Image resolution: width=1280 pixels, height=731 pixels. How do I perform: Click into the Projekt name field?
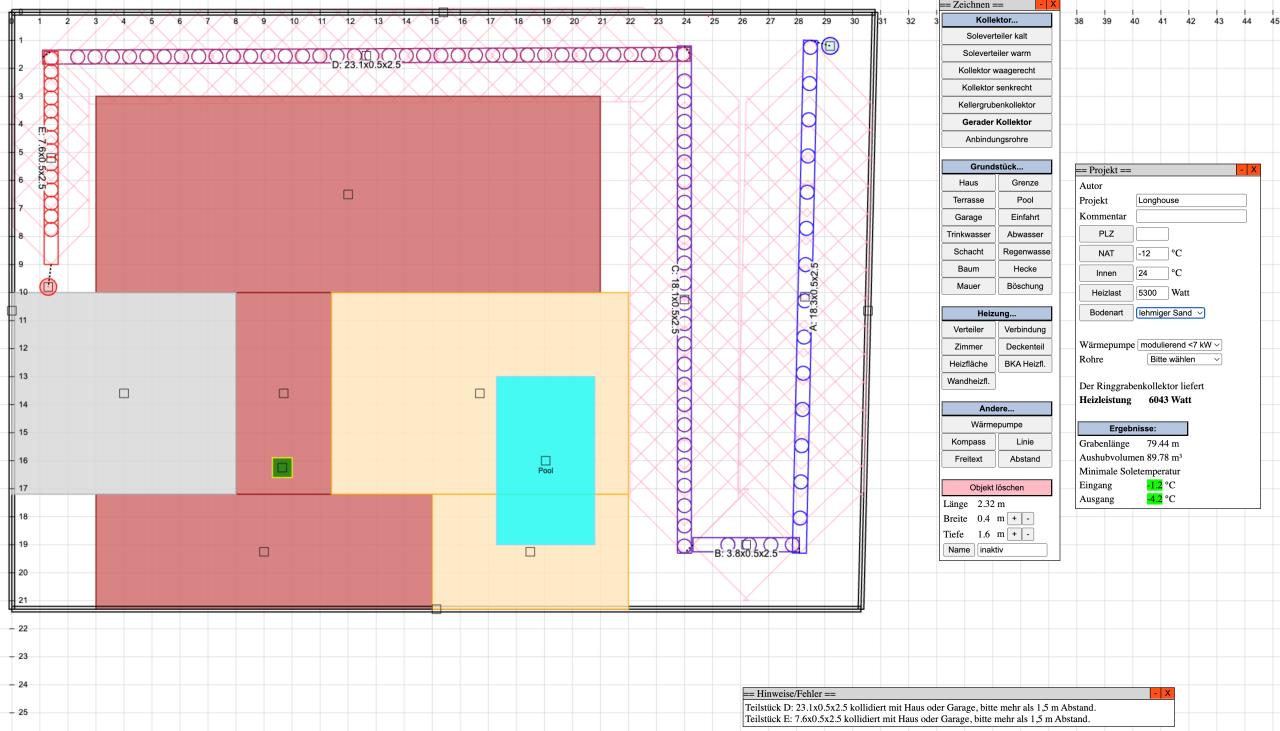[x=1191, y=200]
